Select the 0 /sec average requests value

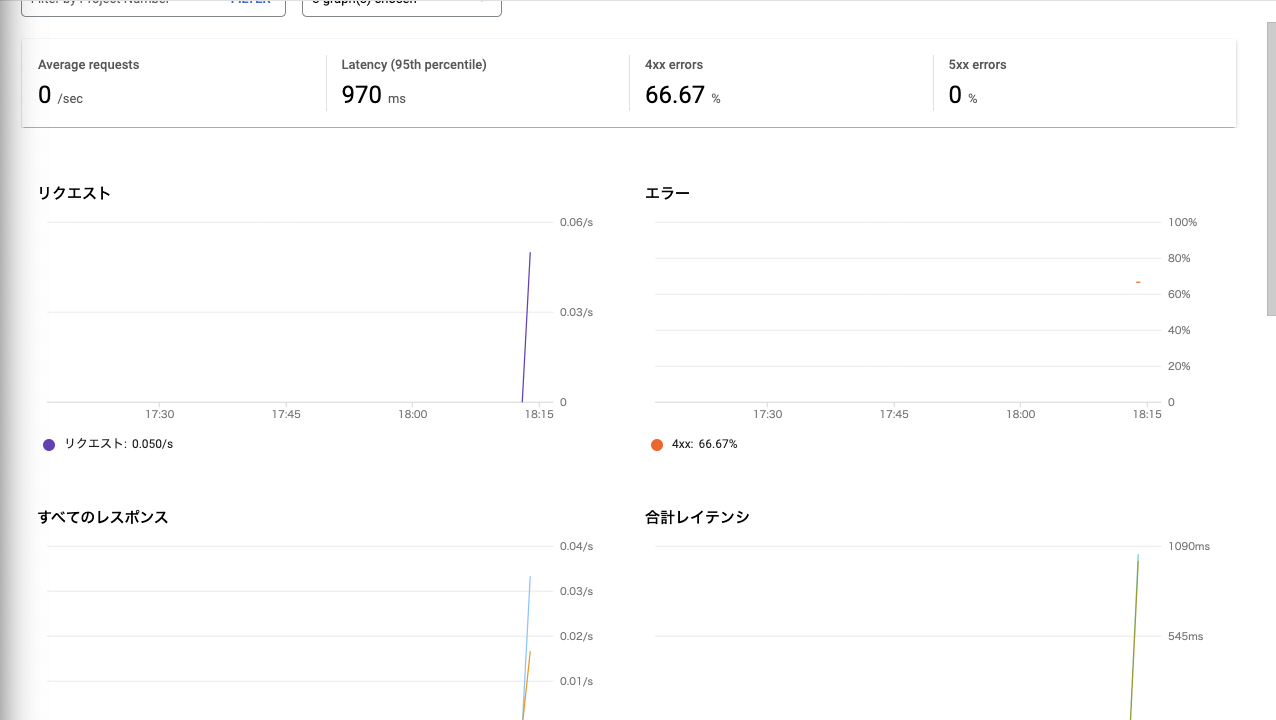[60, 95]
